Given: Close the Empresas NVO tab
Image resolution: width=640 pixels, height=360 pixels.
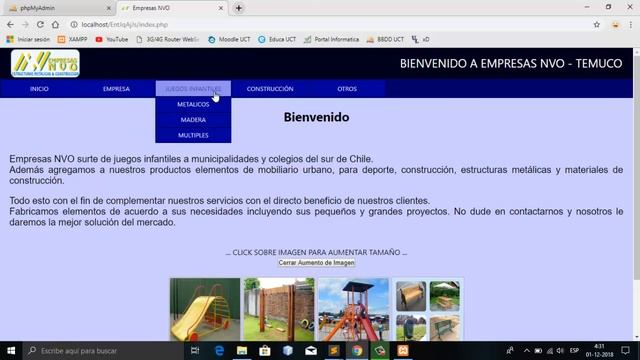Looking at the screenshot, I should (x=220, y=8).
